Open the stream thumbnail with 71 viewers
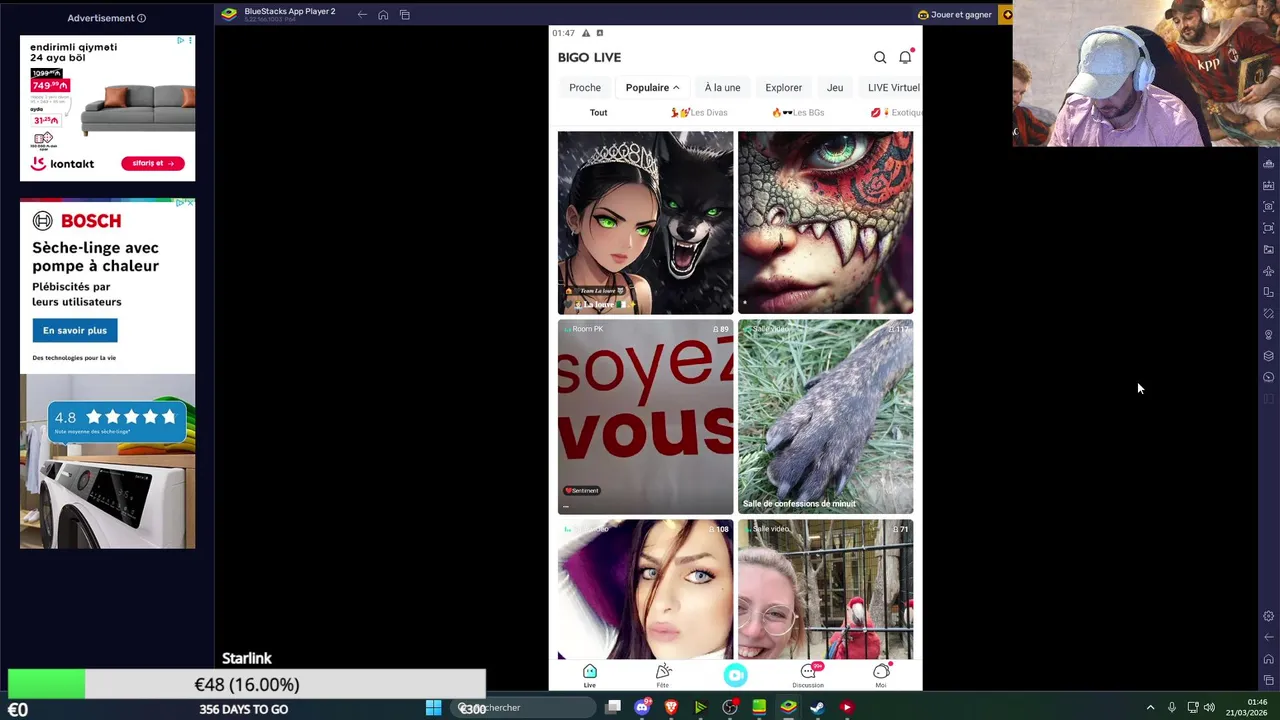The image size is (1280, 720). tap(825, 589)
